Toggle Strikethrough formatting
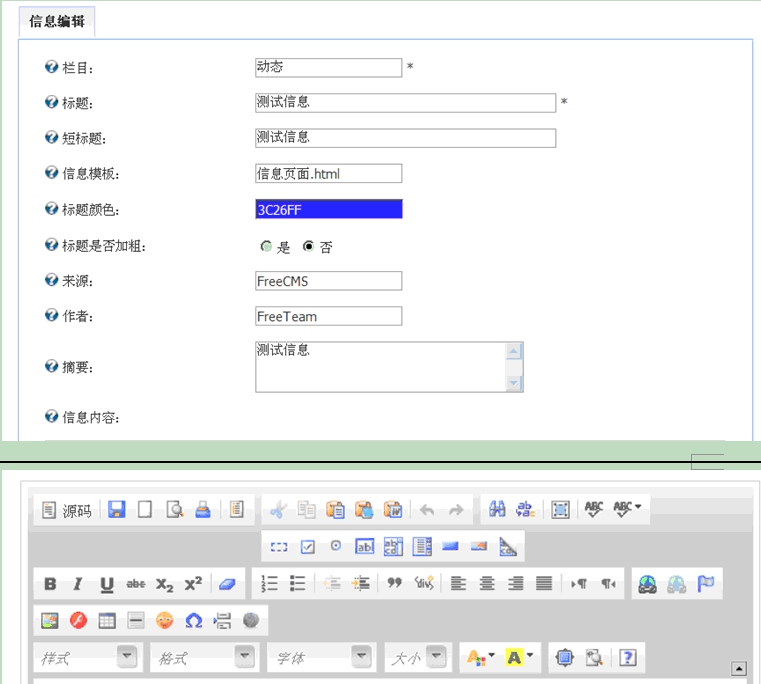761x684 pixels. 135,584
